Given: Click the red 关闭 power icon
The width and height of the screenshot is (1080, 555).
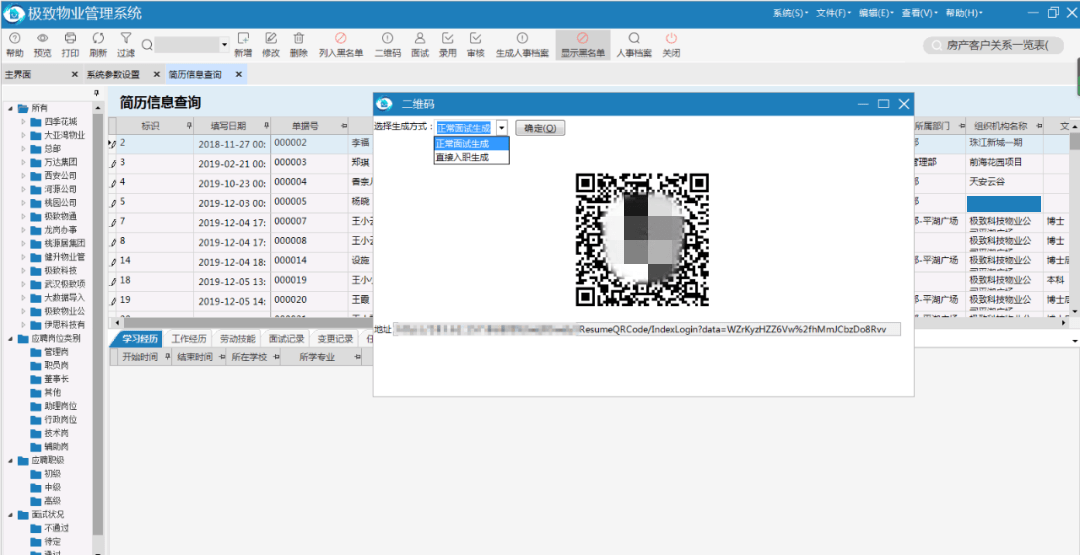Looking at the screenshot, I should coord(672,39).
